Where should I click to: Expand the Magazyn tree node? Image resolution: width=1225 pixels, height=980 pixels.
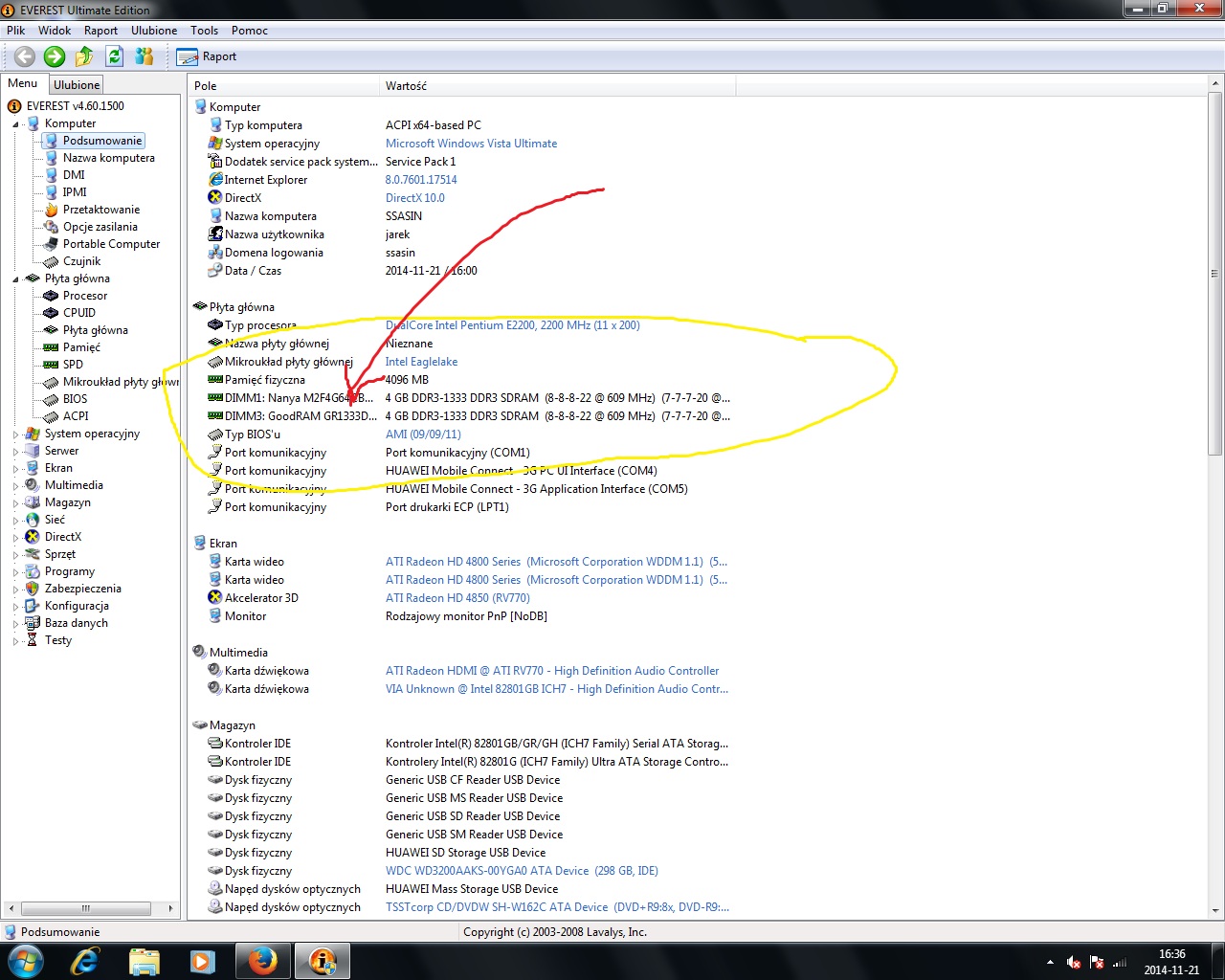tap(15, 502)
